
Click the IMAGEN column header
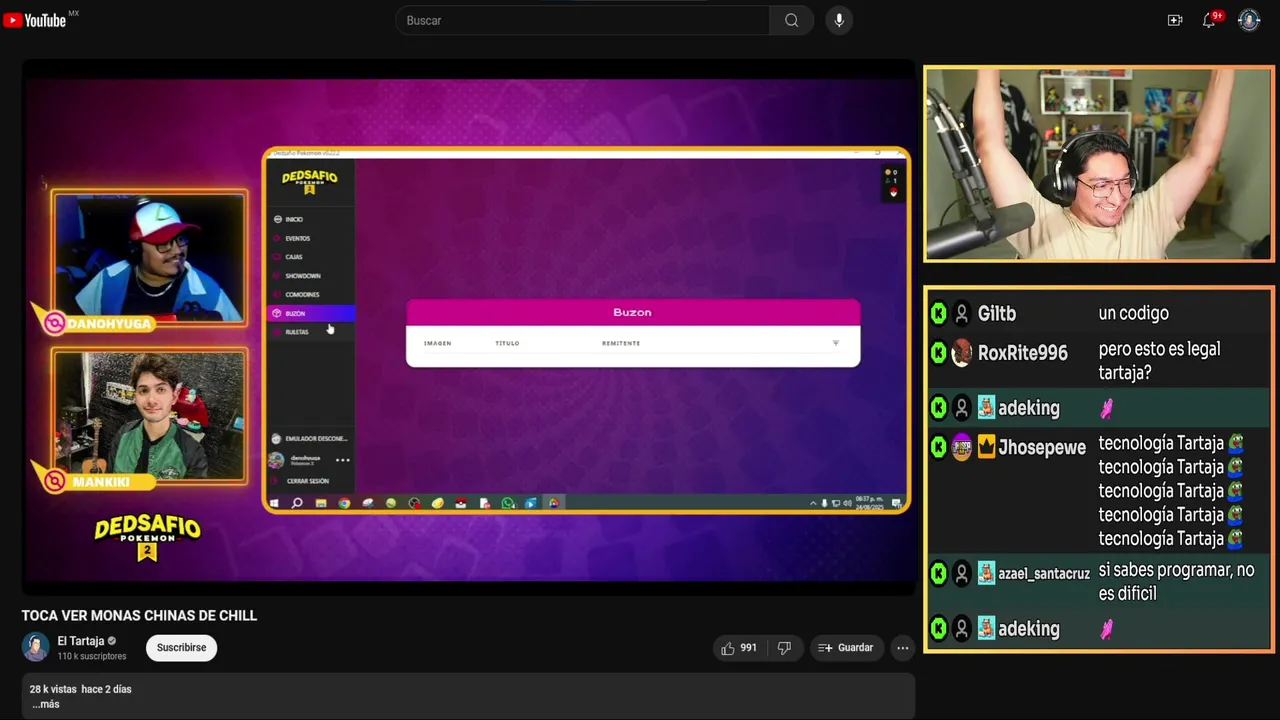[437, 343]
